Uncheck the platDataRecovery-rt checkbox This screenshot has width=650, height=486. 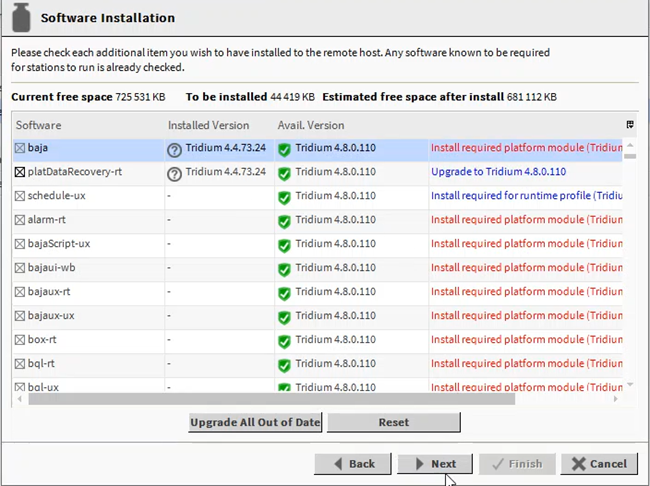pos(20,172)
